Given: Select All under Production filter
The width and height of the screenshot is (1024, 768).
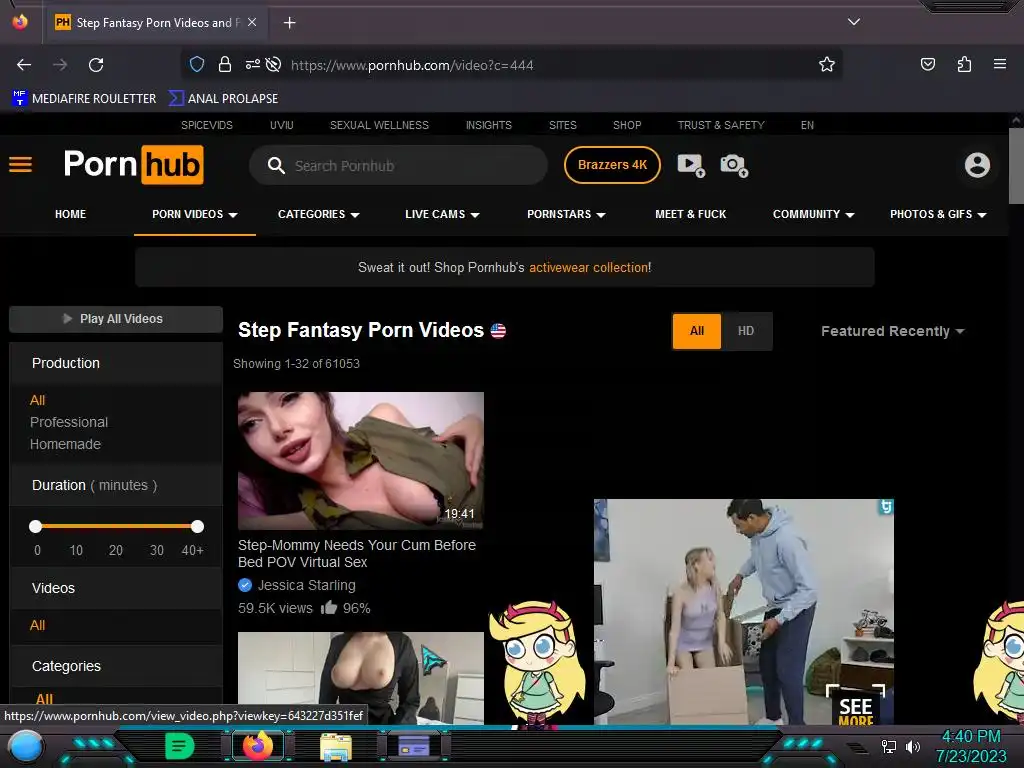Looking at the screenshot, I should pyautogui.click(x=37, y=400).
